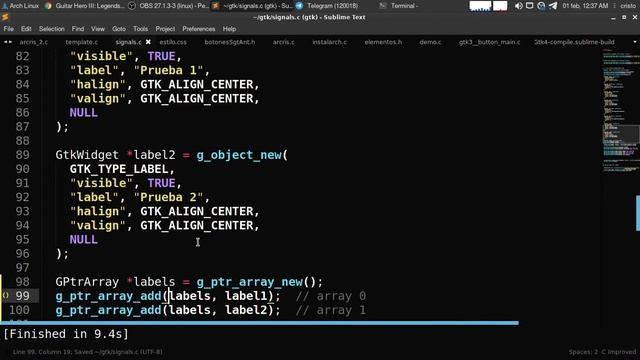Viewport: 640px width, 360px height.
Task: Close the signals.c tab
Action: tap(148, 42)
